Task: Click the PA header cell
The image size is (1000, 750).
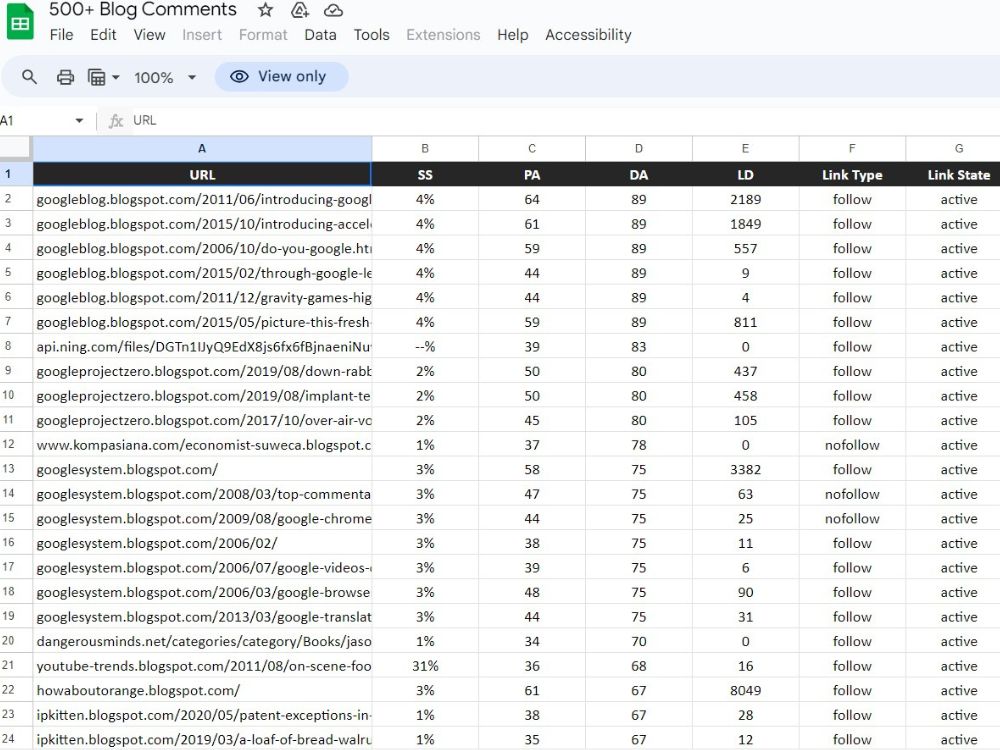Action: tap(532, 174)
